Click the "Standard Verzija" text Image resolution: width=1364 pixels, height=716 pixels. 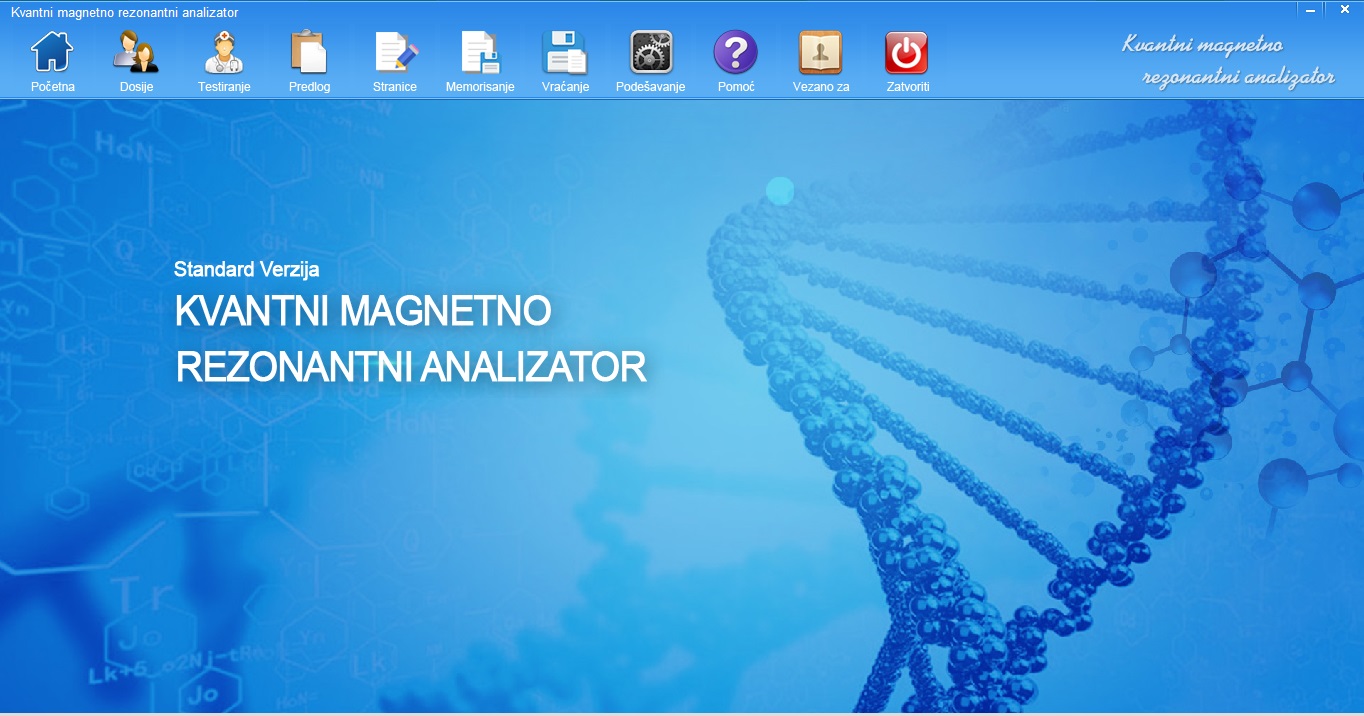click(x=246, y=269)
